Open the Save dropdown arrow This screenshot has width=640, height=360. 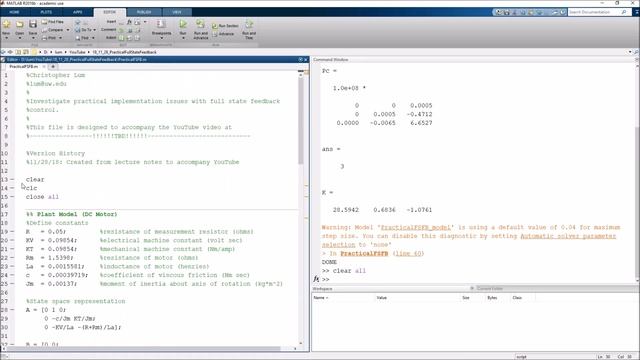[x=33, y=38]
